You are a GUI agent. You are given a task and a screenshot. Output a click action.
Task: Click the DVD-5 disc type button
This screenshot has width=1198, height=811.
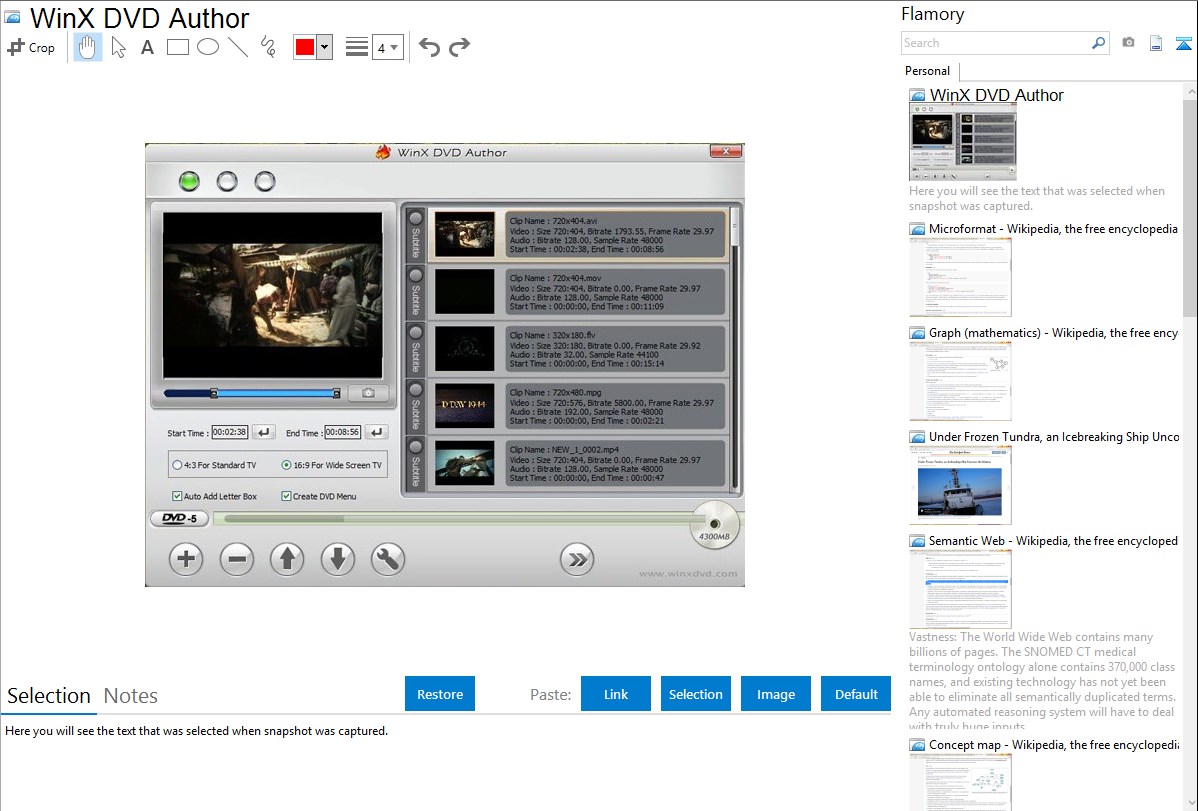[180, 518]
